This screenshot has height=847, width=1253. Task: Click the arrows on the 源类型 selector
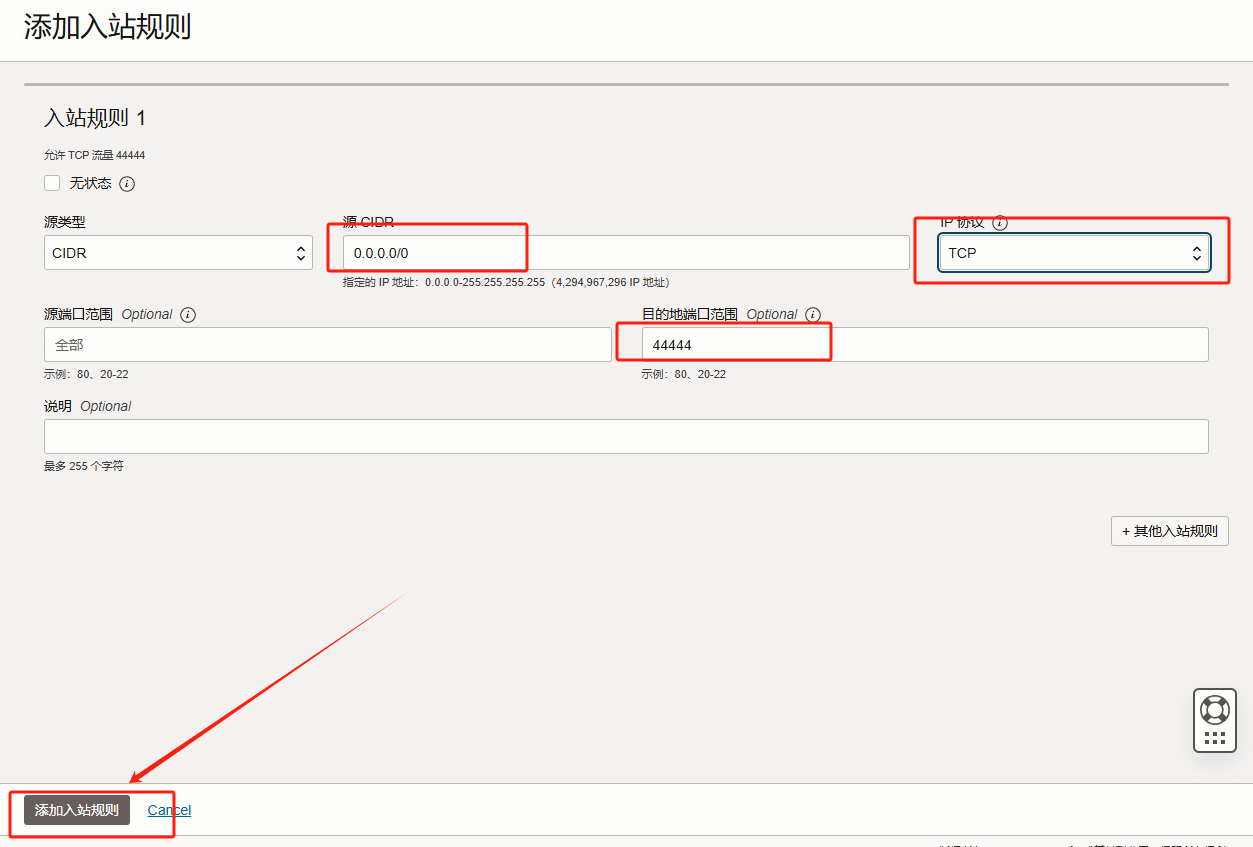[301, 253]
